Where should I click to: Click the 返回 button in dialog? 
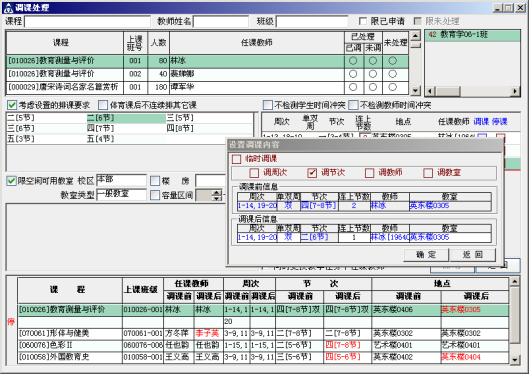coord(473,255)
